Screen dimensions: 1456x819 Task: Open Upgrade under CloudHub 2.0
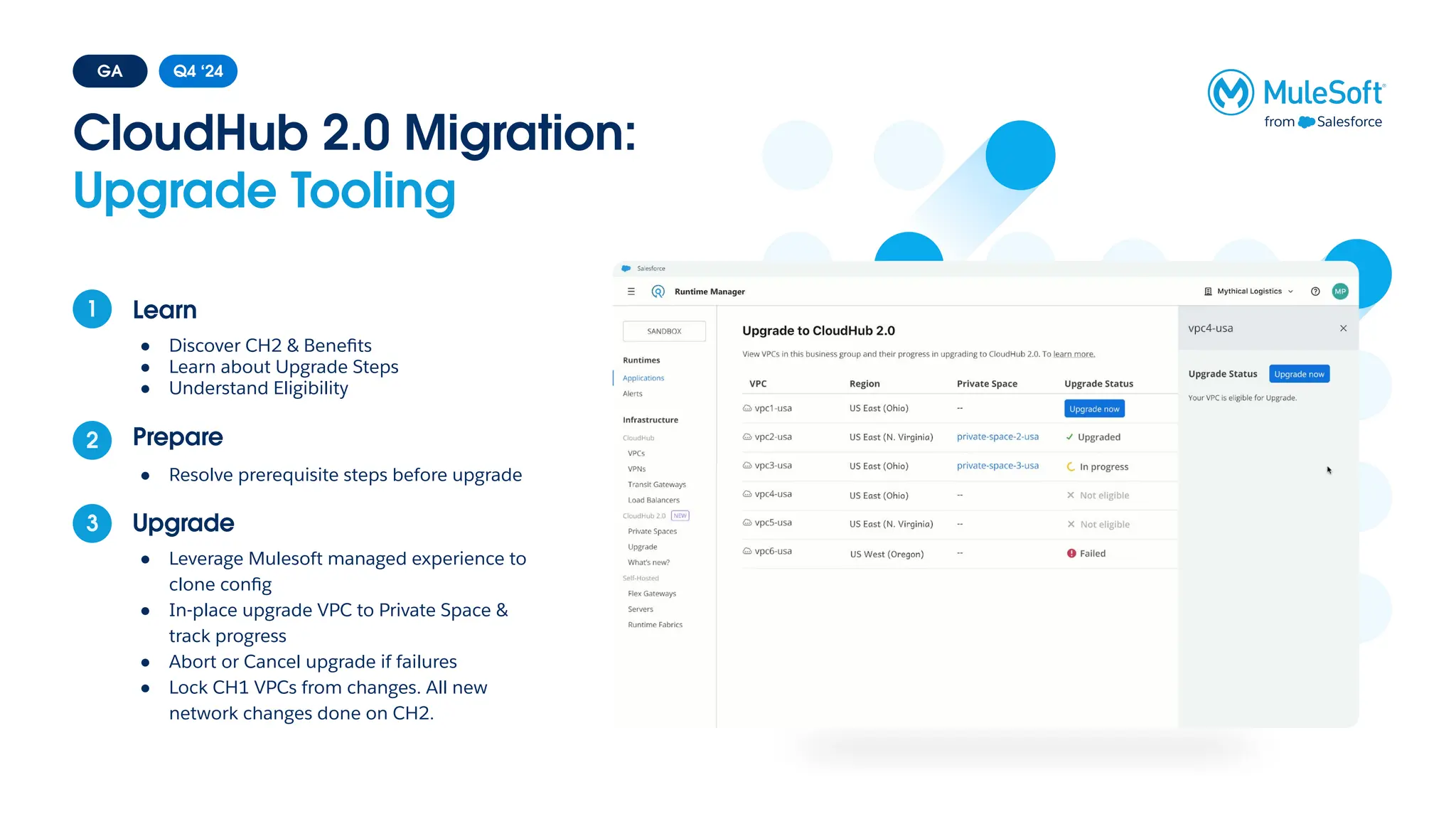point(643,547)
